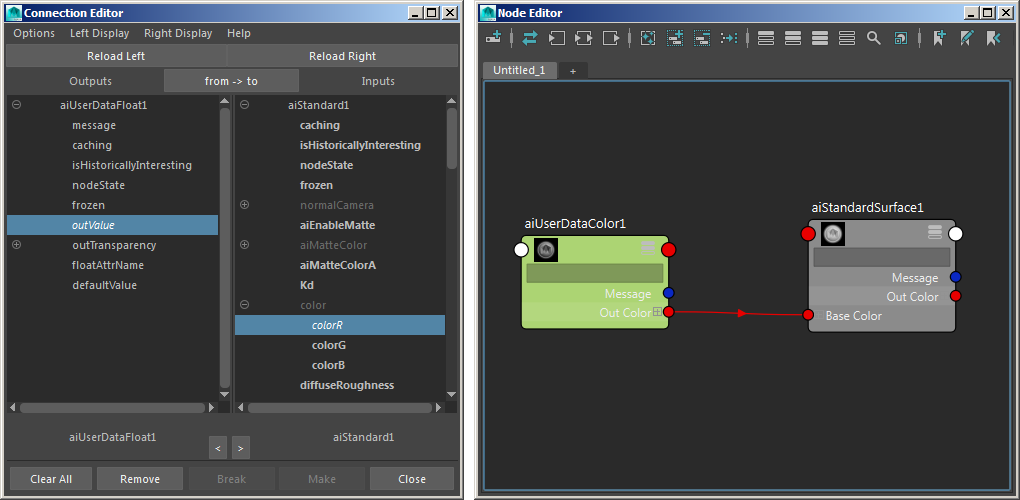
Task: Select the colorG input attribute
Action: point(329,345)
